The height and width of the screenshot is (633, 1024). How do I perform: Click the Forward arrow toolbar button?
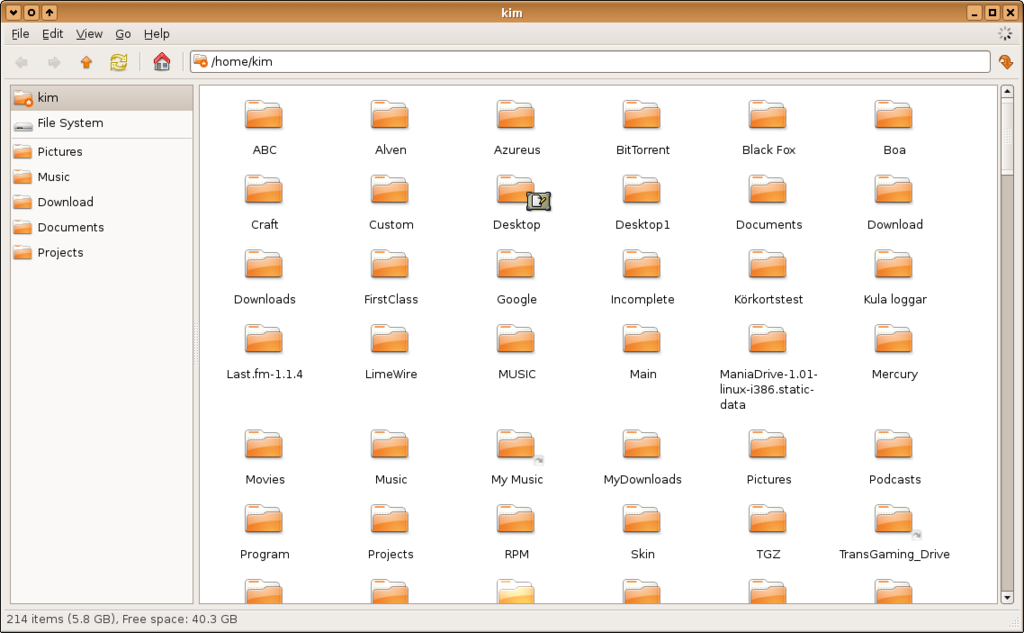point(54,62)
